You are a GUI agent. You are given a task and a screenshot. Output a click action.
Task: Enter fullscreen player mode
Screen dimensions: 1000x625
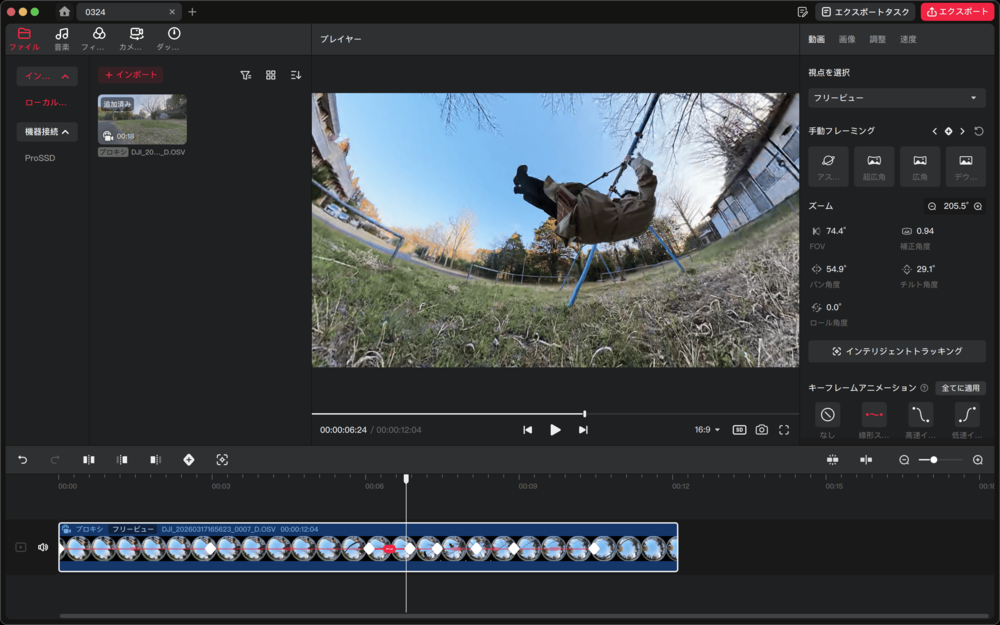coord(784,430)
